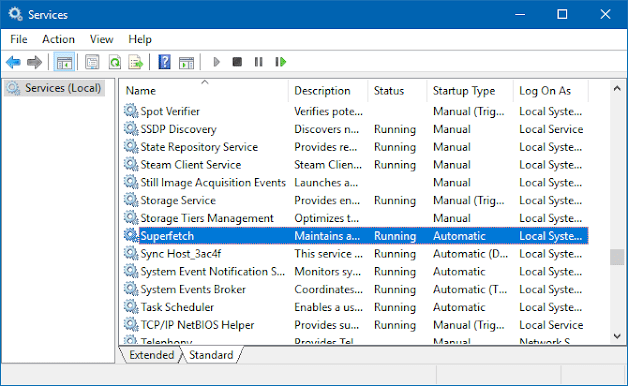628x386 pixels.
Task: Click gear icon beside State Repository Service
Action: 131,147
